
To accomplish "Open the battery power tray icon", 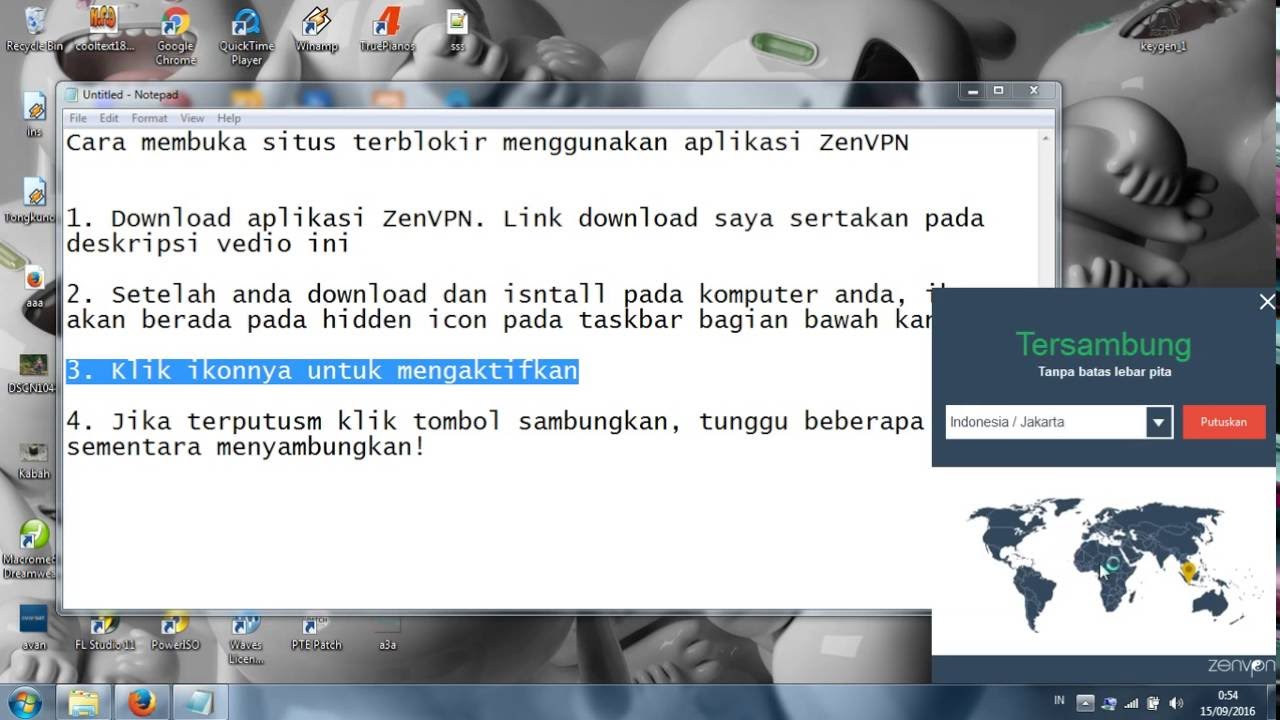I will coord(1153,703).
